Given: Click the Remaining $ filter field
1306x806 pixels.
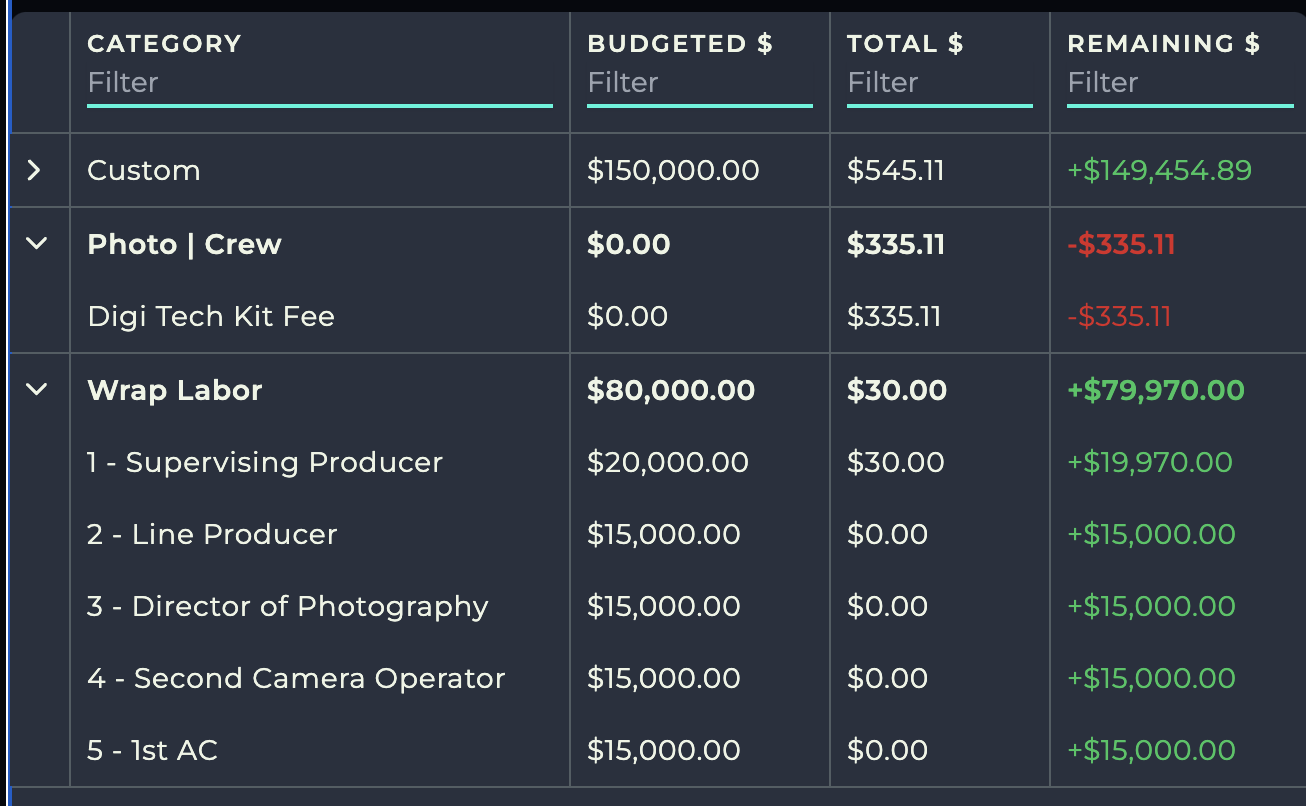Looking at the screenshot, I should (1179, 83).
